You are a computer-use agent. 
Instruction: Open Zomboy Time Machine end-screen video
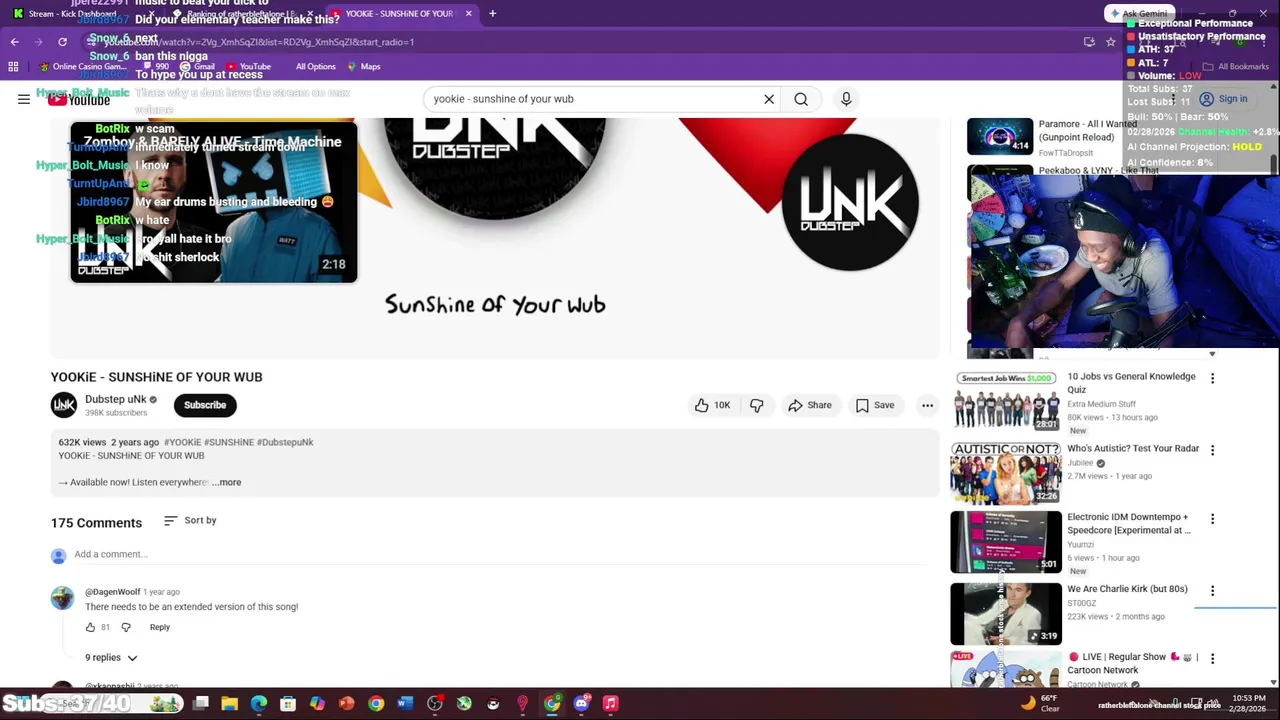coord(214,202)
